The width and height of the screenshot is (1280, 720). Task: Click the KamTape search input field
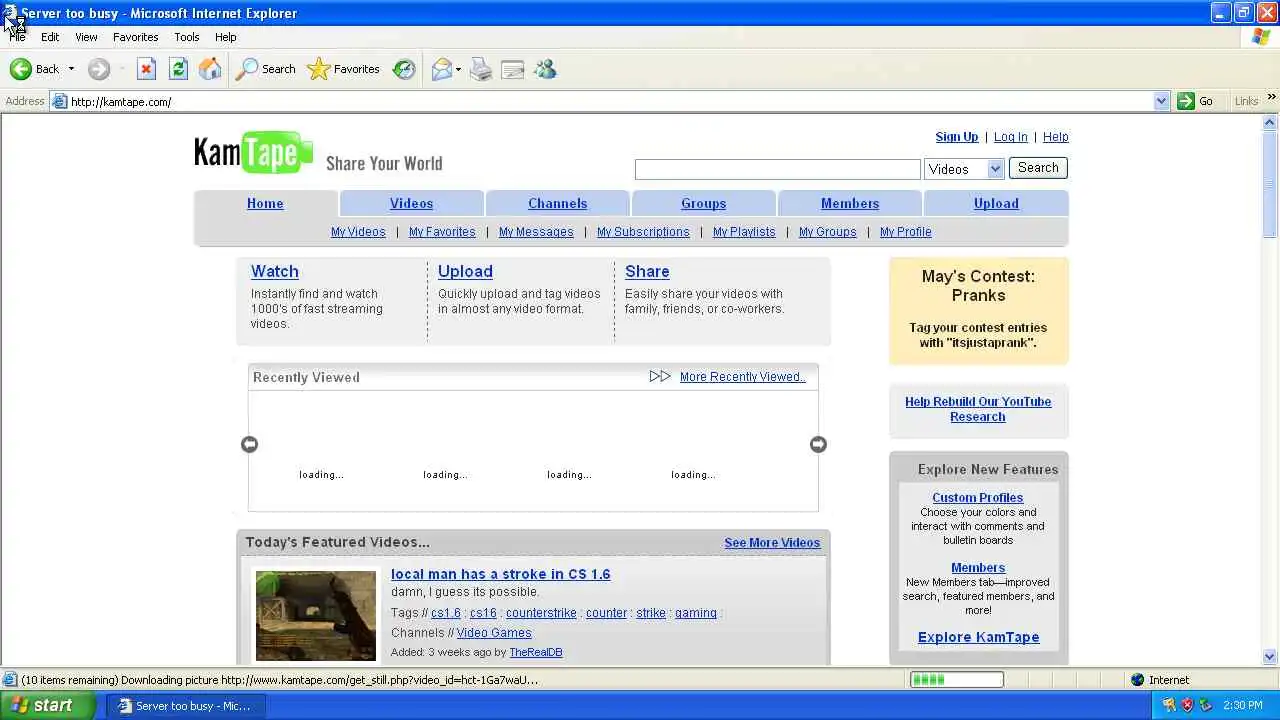point(777,169)
